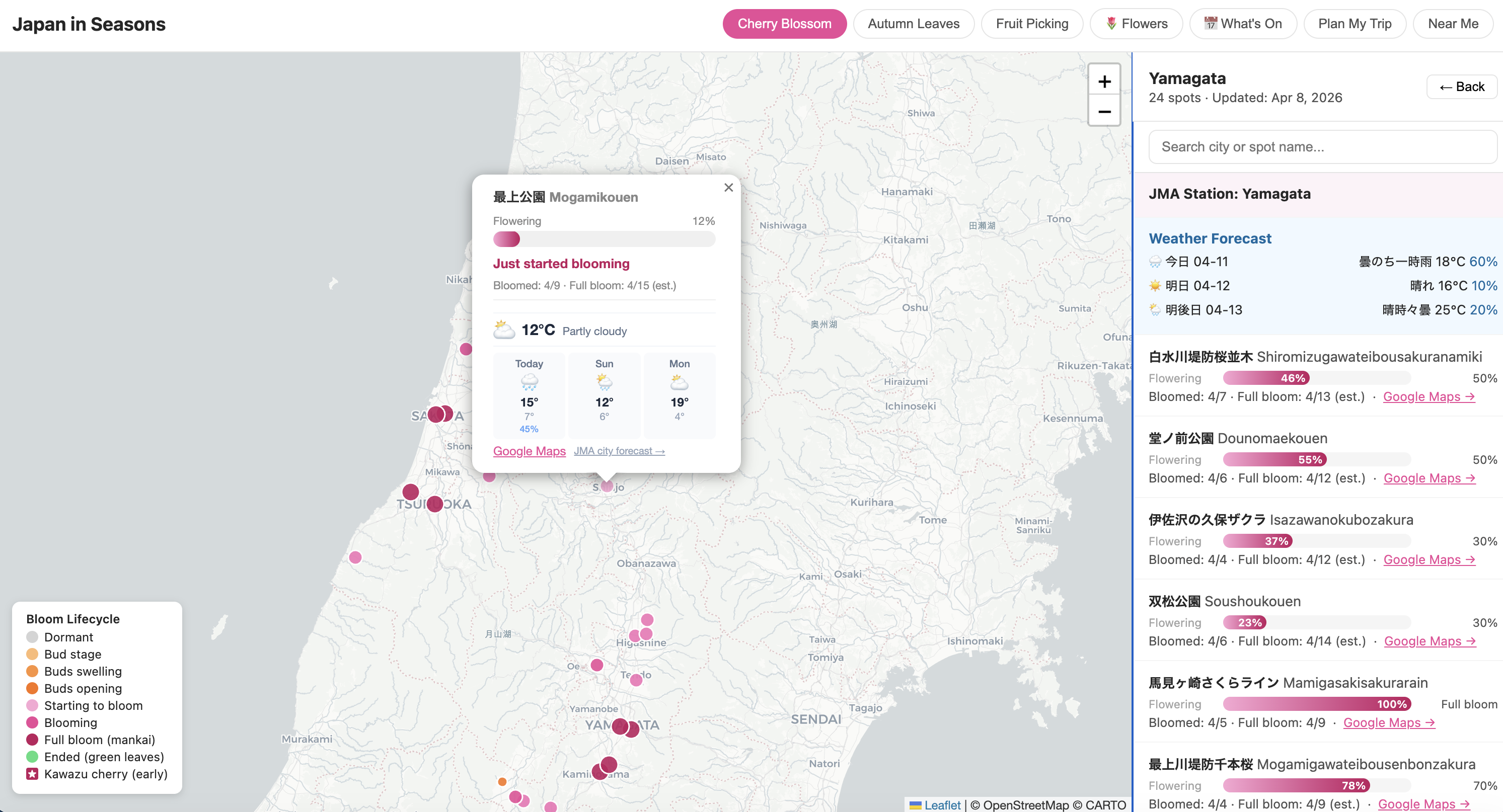Viewport: 1503px width, 812px height.
Task: Open Google Maps for Dounomaekouen
Action: 1429,478
